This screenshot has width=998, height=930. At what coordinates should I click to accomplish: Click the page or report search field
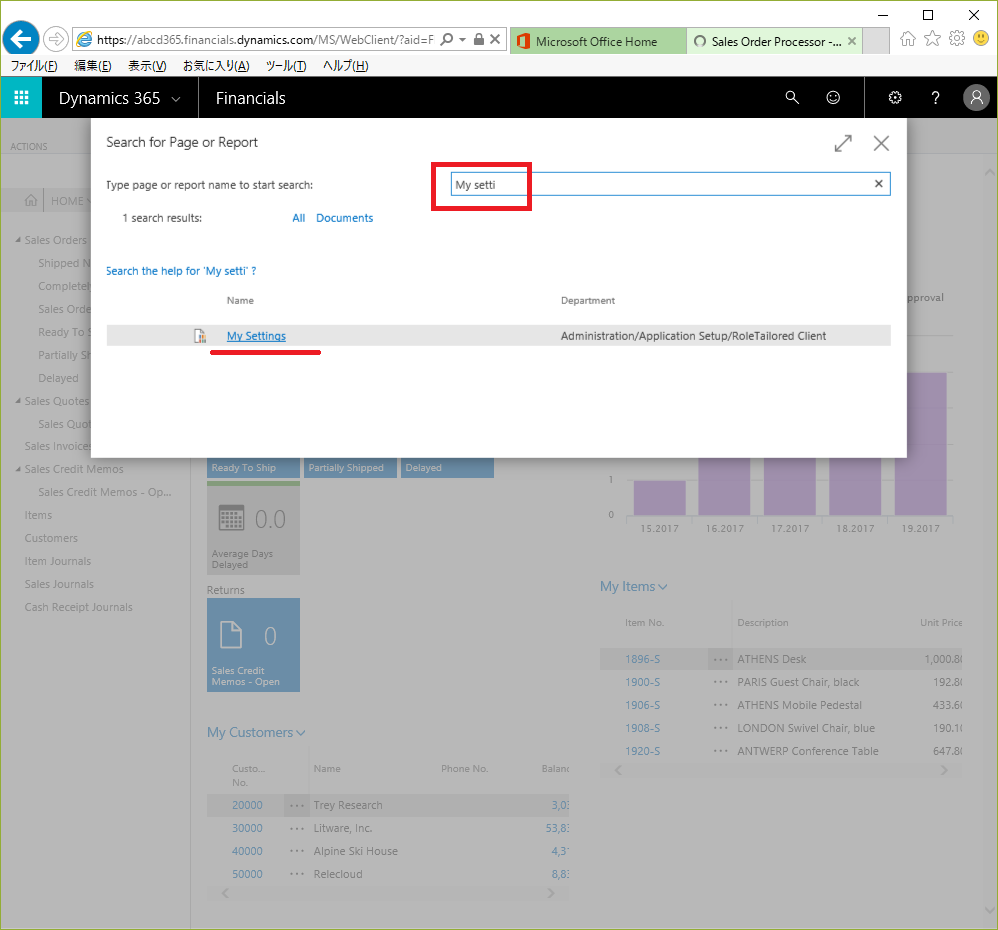coord(670,184)
